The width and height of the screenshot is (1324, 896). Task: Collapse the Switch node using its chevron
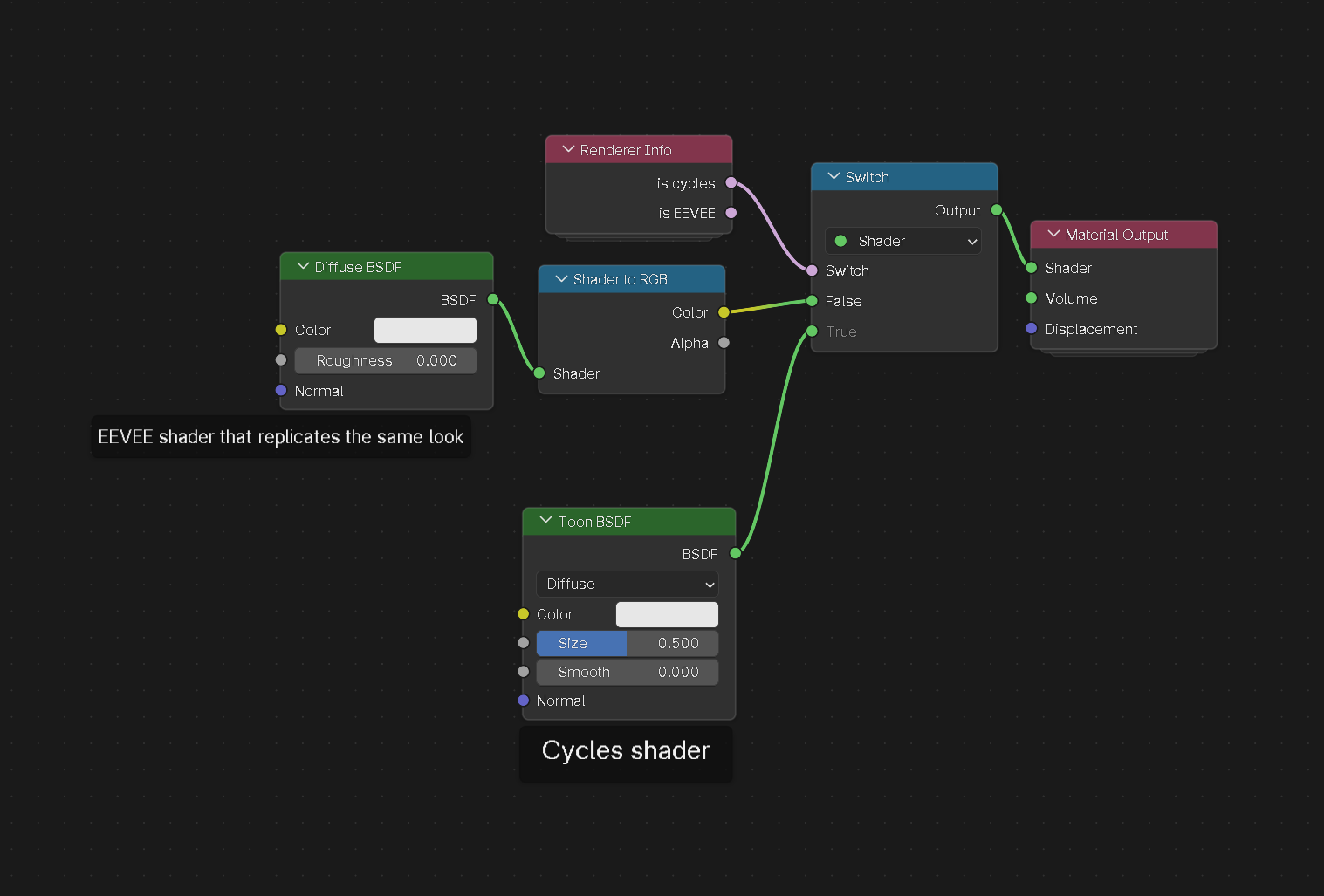click(834, 176)
